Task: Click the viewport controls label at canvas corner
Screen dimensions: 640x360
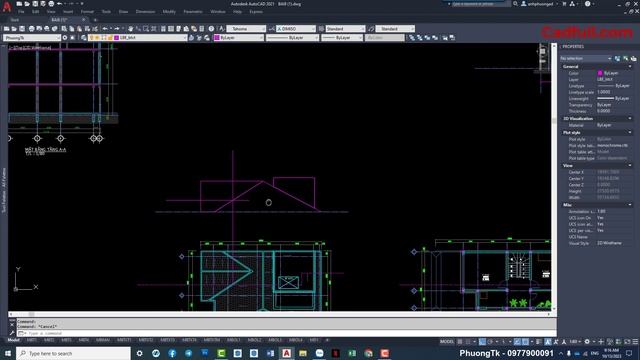Action: (x=30, y=47)
